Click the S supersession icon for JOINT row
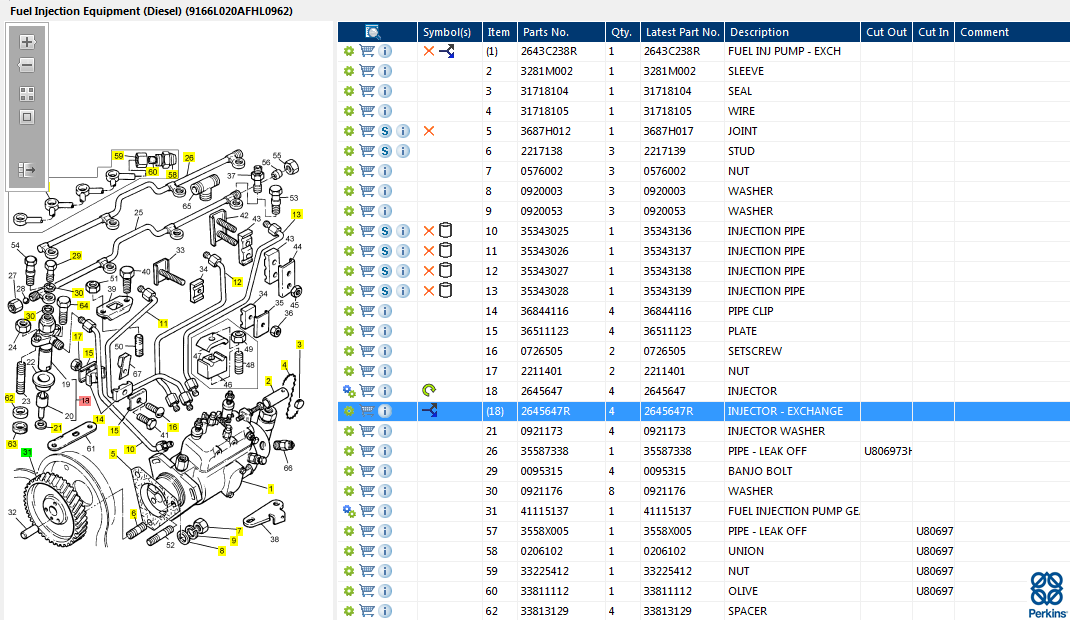Viewport: 1070px width, 620px height. coord(385,131)
